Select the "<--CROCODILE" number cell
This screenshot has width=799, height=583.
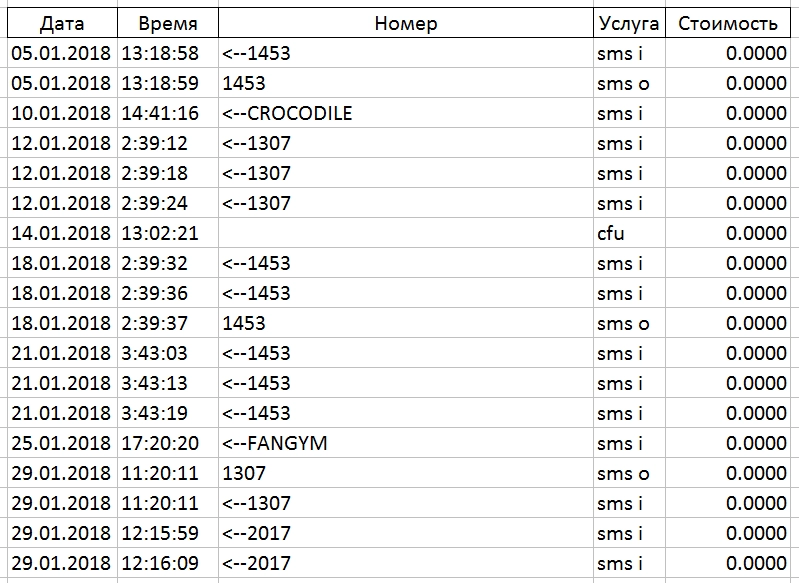point(288,113)
